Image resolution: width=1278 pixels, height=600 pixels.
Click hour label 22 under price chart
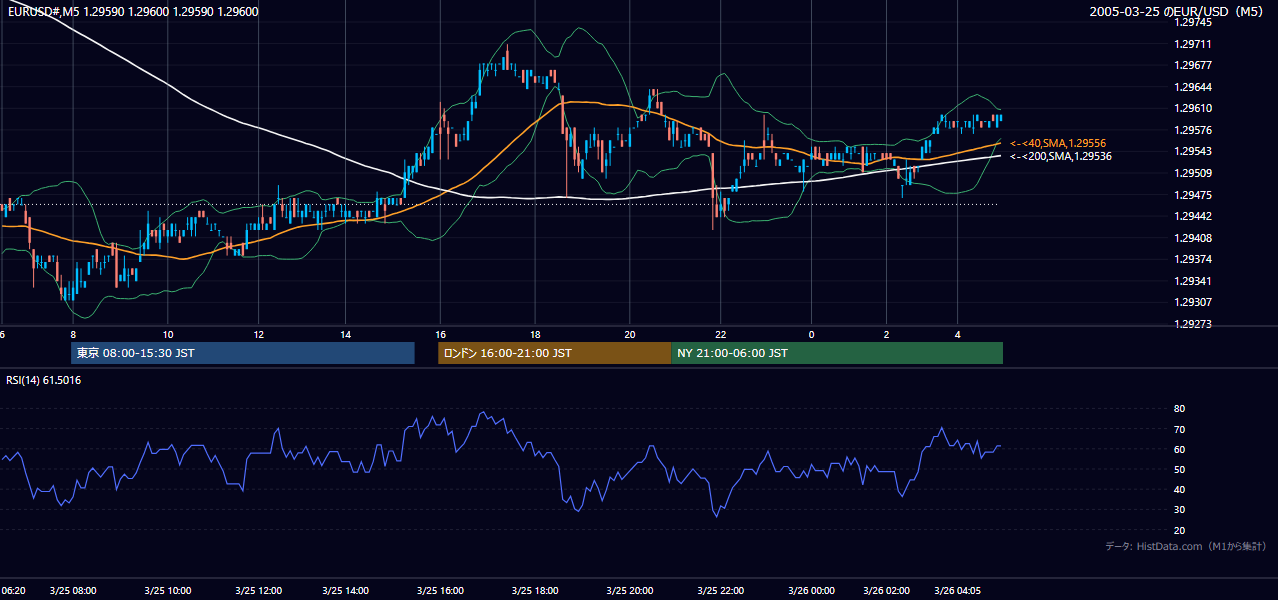(721, 334)
